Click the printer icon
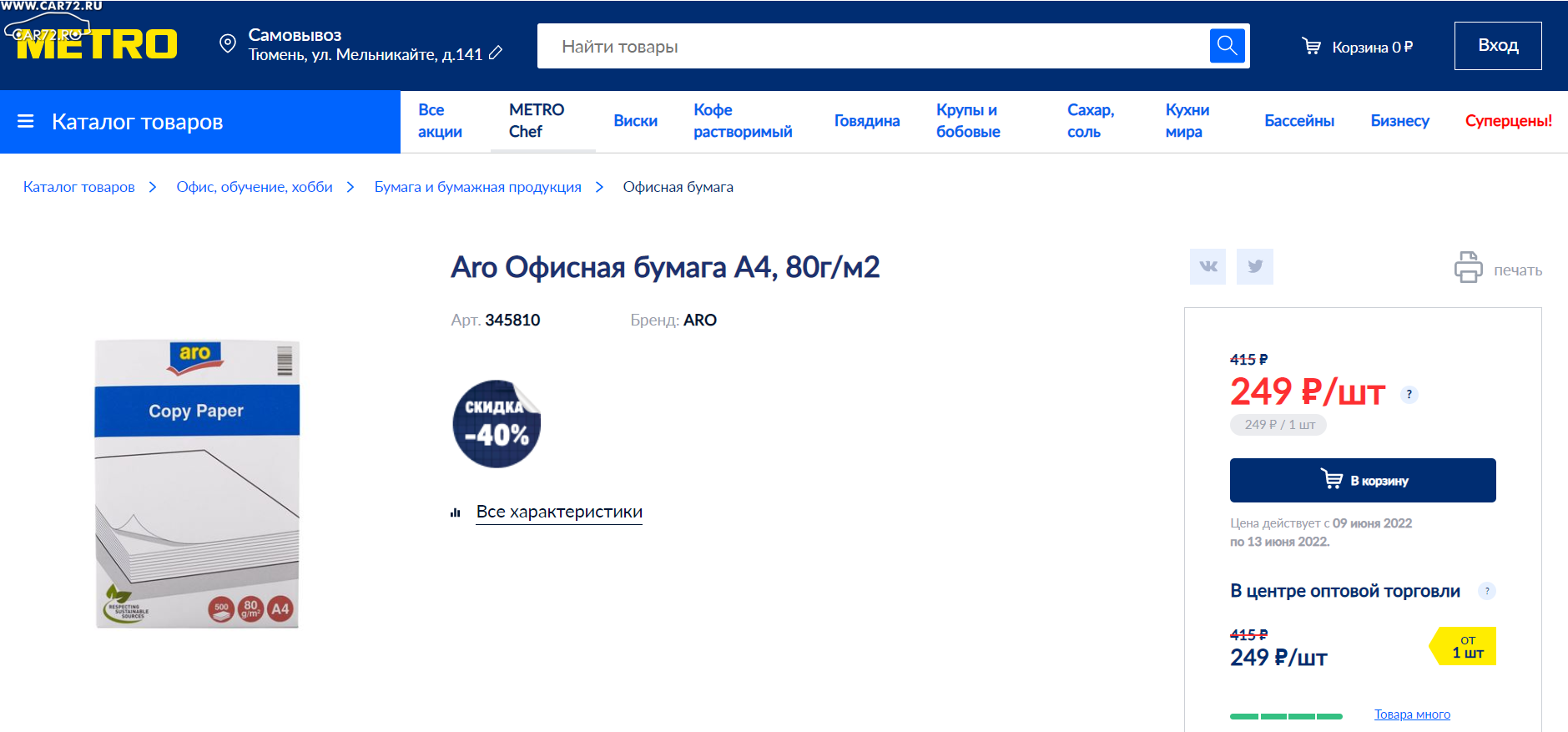This screenshot has height=732, width=1568. [x=1468, y=268]
